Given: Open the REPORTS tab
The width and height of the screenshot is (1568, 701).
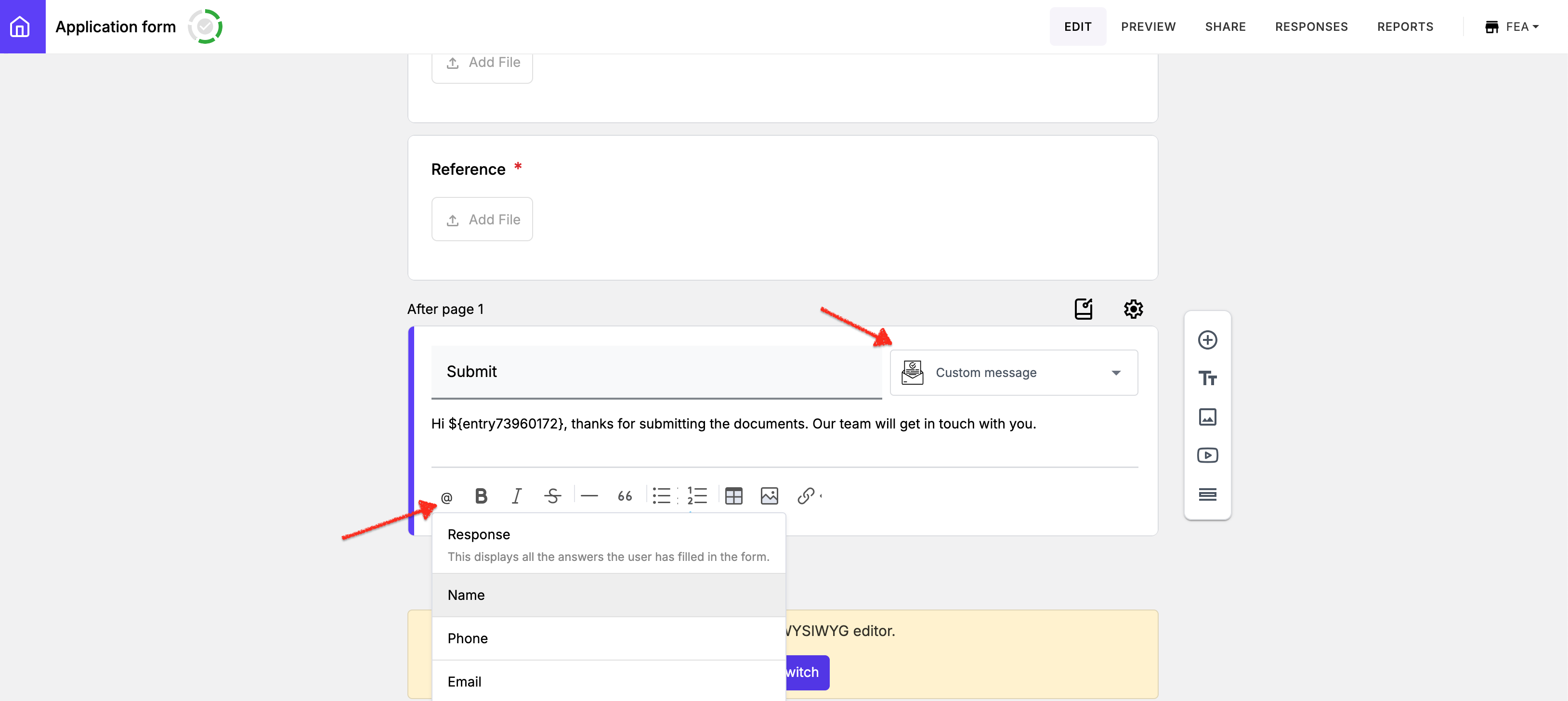Looking at the screenshot, I should [1405, 27].
